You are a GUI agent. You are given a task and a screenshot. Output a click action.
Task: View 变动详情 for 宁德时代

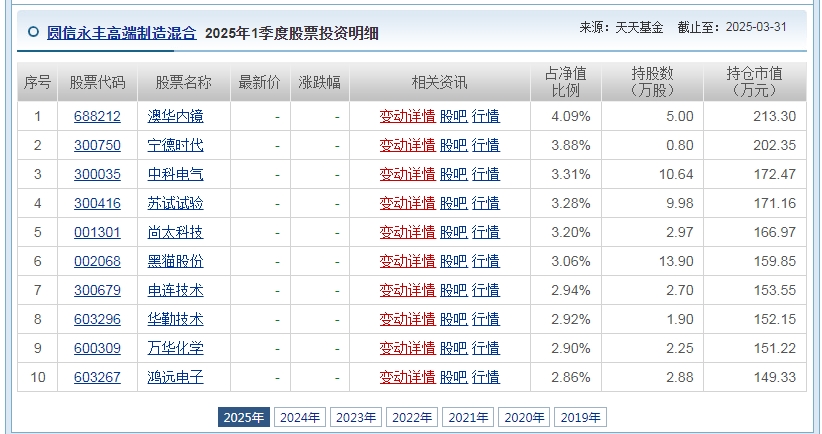tap(408, 145)
